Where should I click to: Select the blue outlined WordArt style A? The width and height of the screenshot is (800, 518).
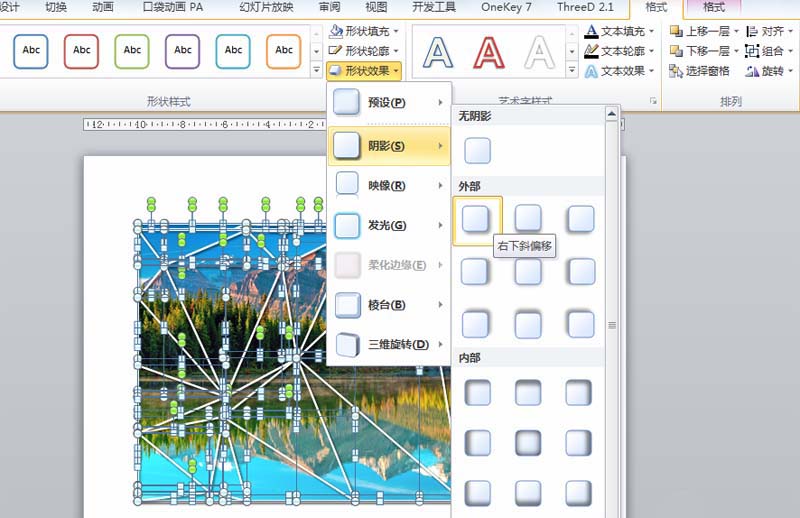(x=438, y=53)
